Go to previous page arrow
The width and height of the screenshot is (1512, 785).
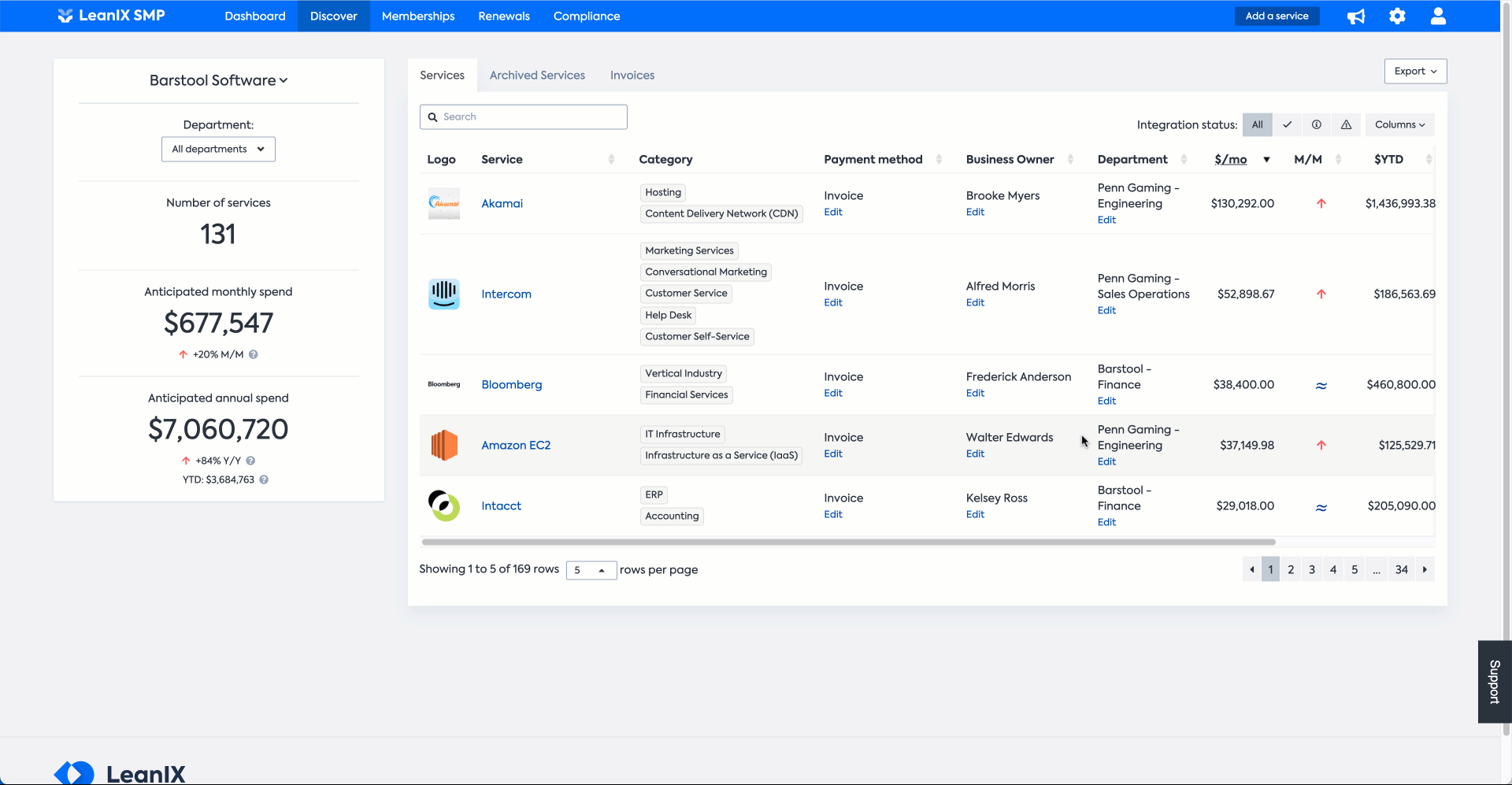tap(1252, 569)
